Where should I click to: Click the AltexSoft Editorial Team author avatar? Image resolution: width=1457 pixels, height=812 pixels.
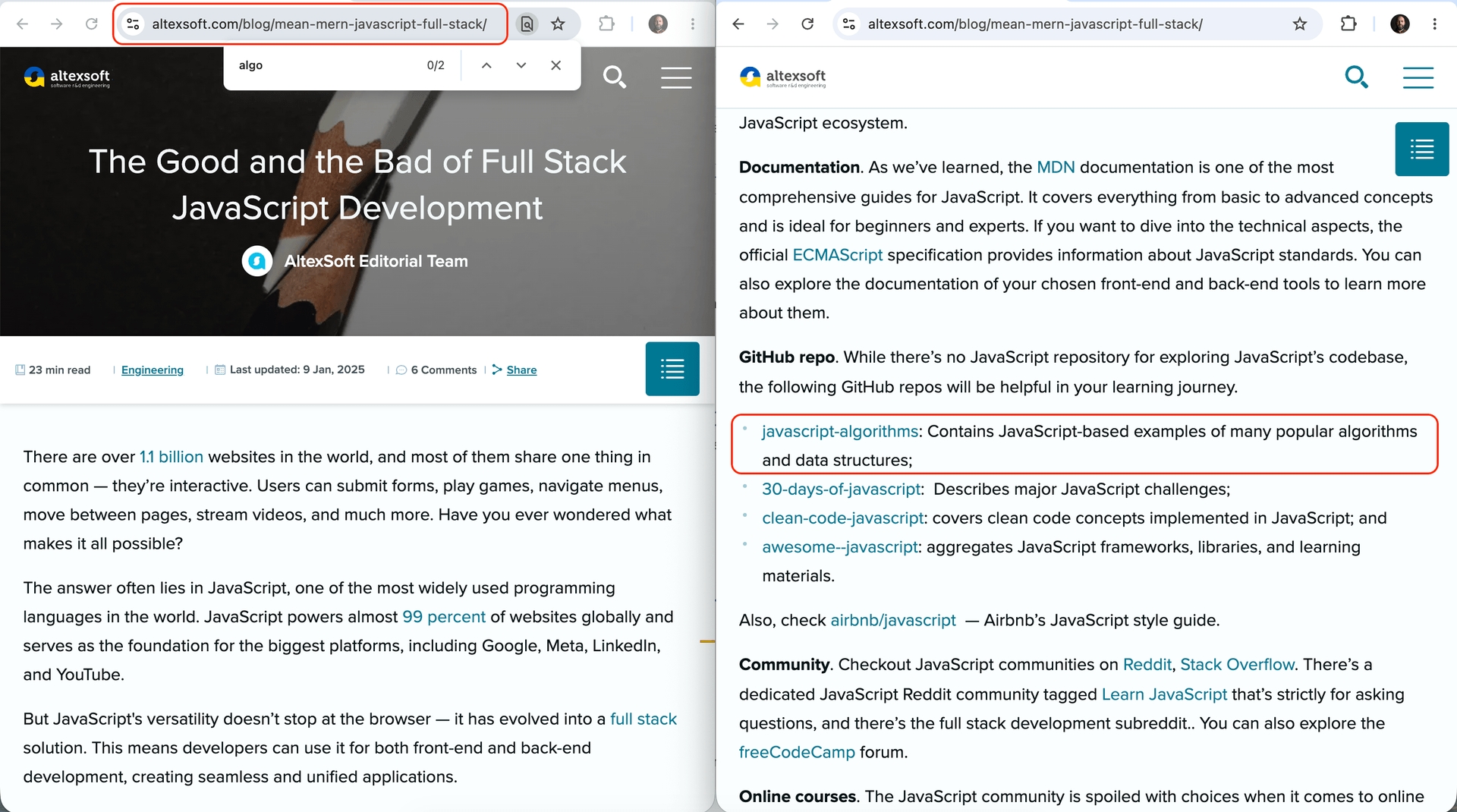(257, 261)
